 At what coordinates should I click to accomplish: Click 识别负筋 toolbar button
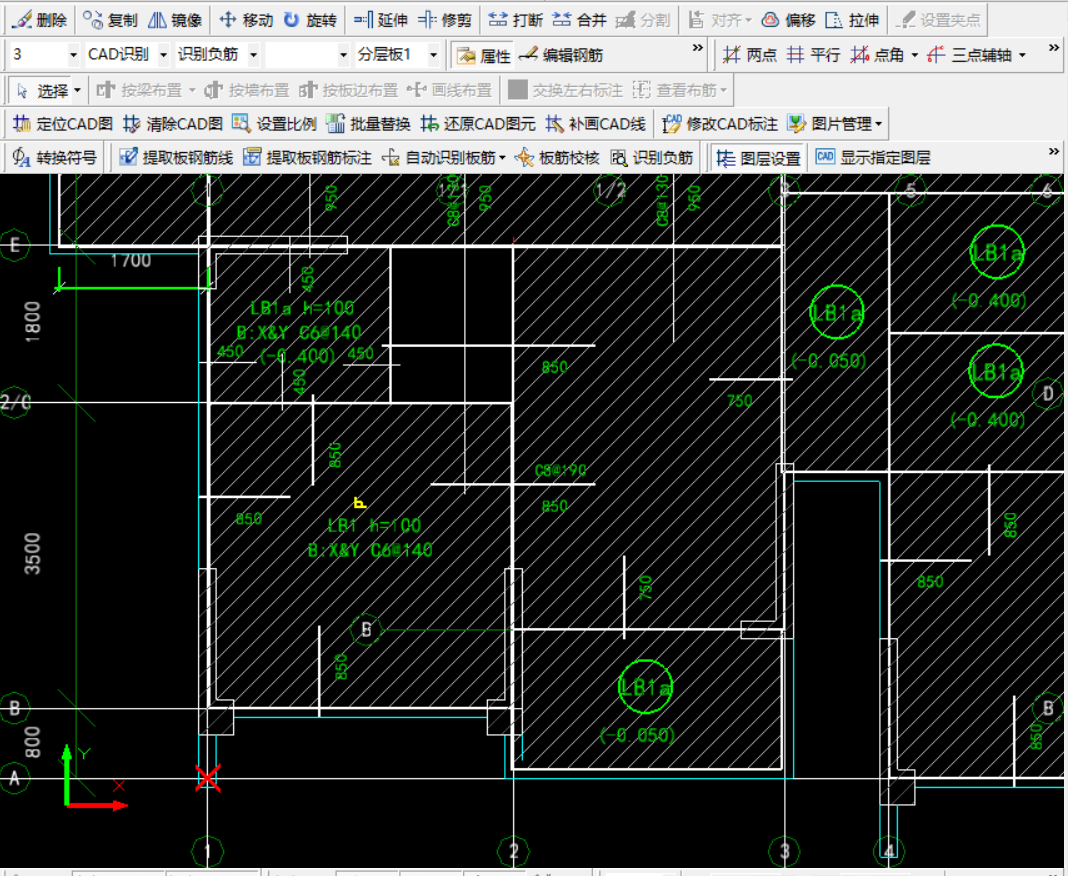point(651,157)
